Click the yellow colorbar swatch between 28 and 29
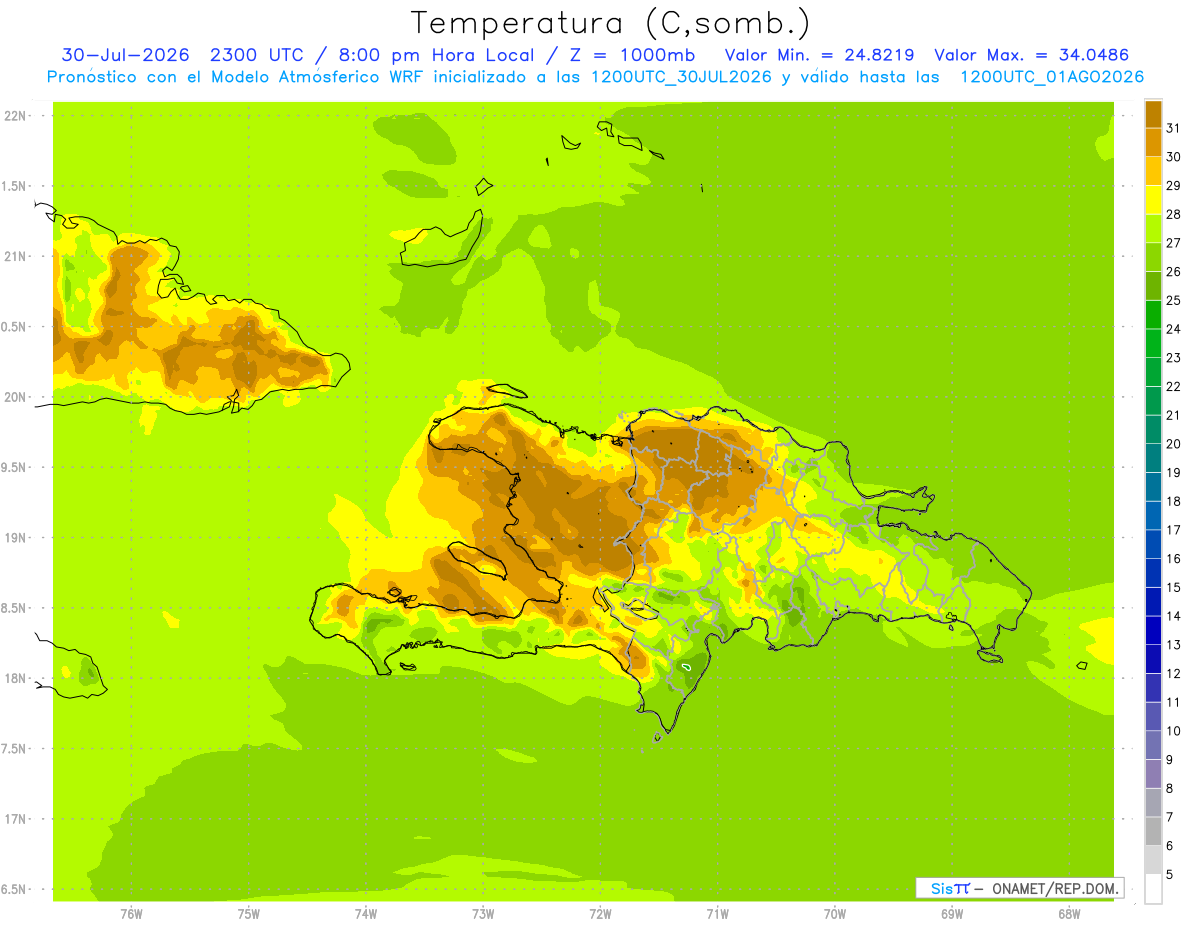Image resolution: width=1200 pixels, height=927 pixels. (x=1153, y=200)
